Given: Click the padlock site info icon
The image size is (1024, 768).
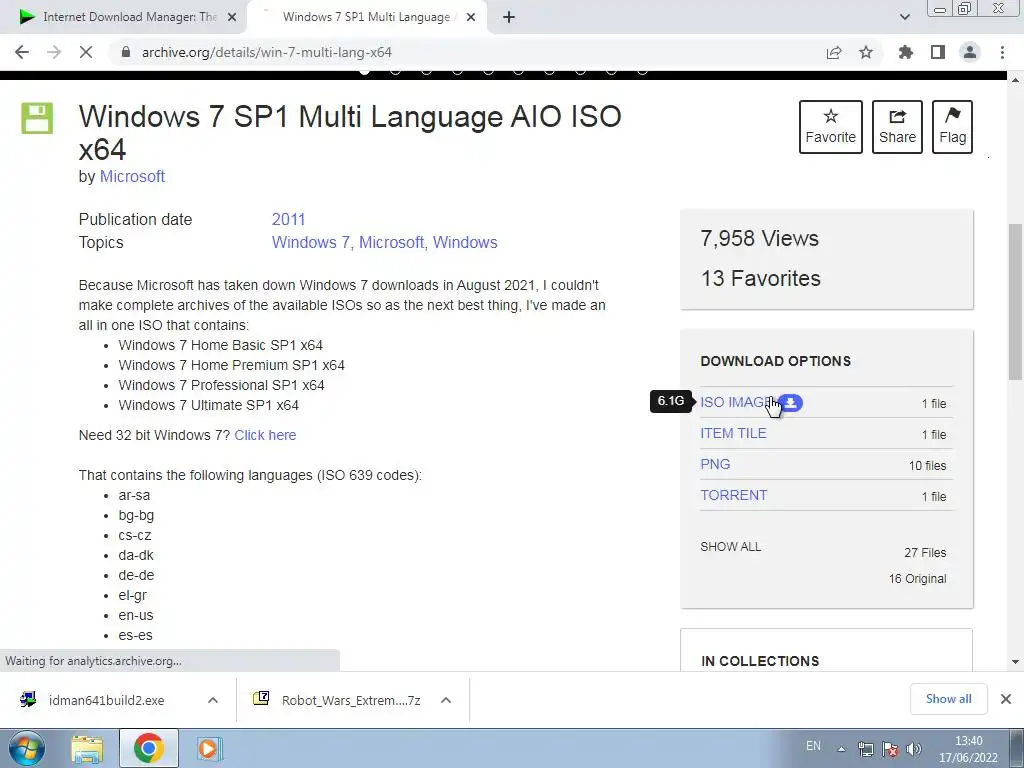Looking at the screenshot, I should coord(126,52).
